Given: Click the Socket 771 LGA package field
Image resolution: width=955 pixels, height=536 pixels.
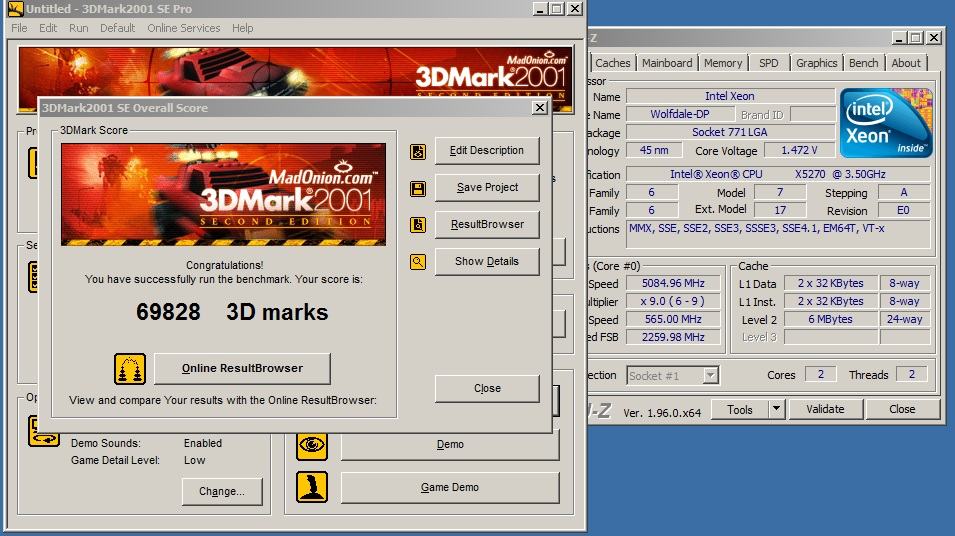Looking at the screenshot, I should (x=730, y=132).
